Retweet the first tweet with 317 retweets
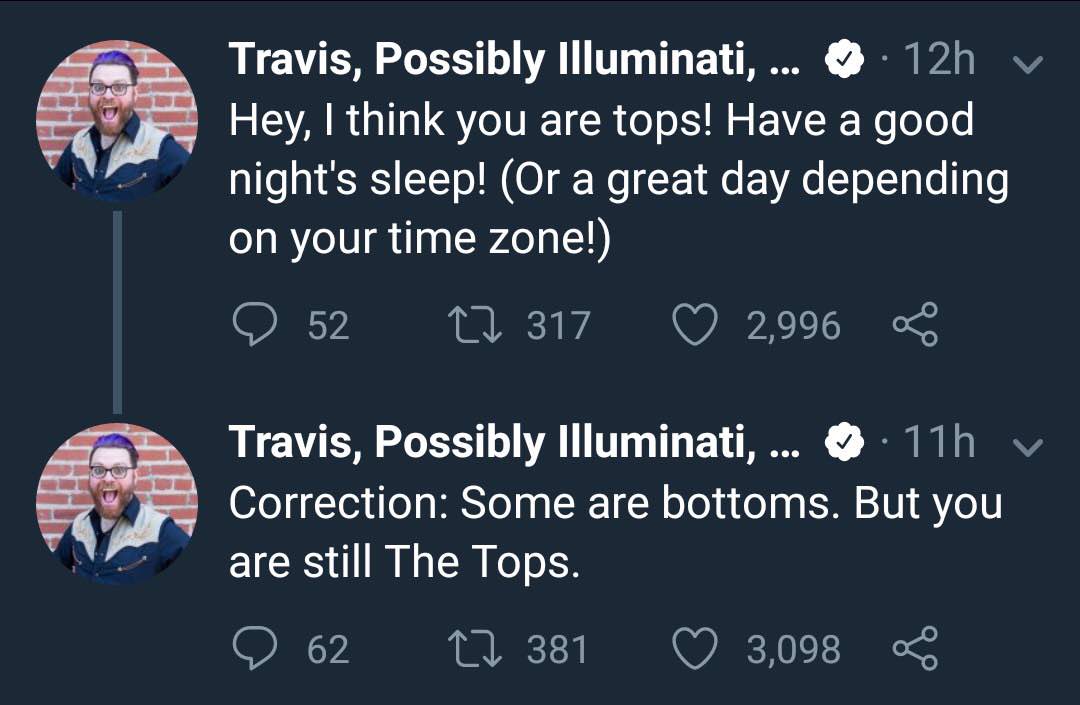The height and width of the screenshot is (705, 1080). pyautogui.click(x=475, y=324)
